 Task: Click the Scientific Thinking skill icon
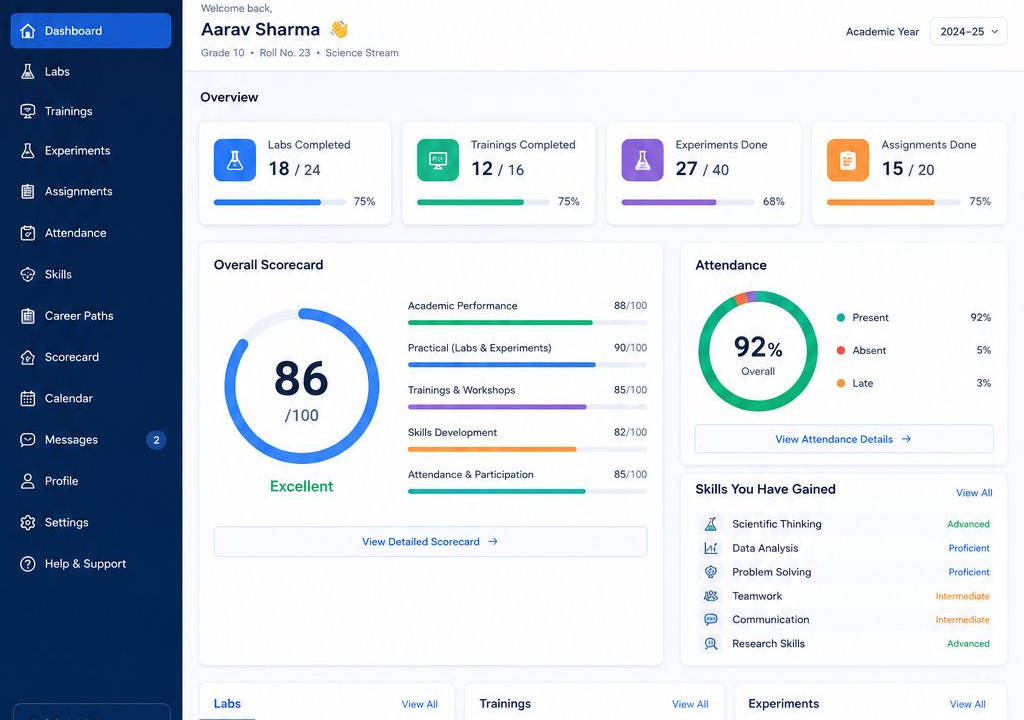tap(711, 524)
